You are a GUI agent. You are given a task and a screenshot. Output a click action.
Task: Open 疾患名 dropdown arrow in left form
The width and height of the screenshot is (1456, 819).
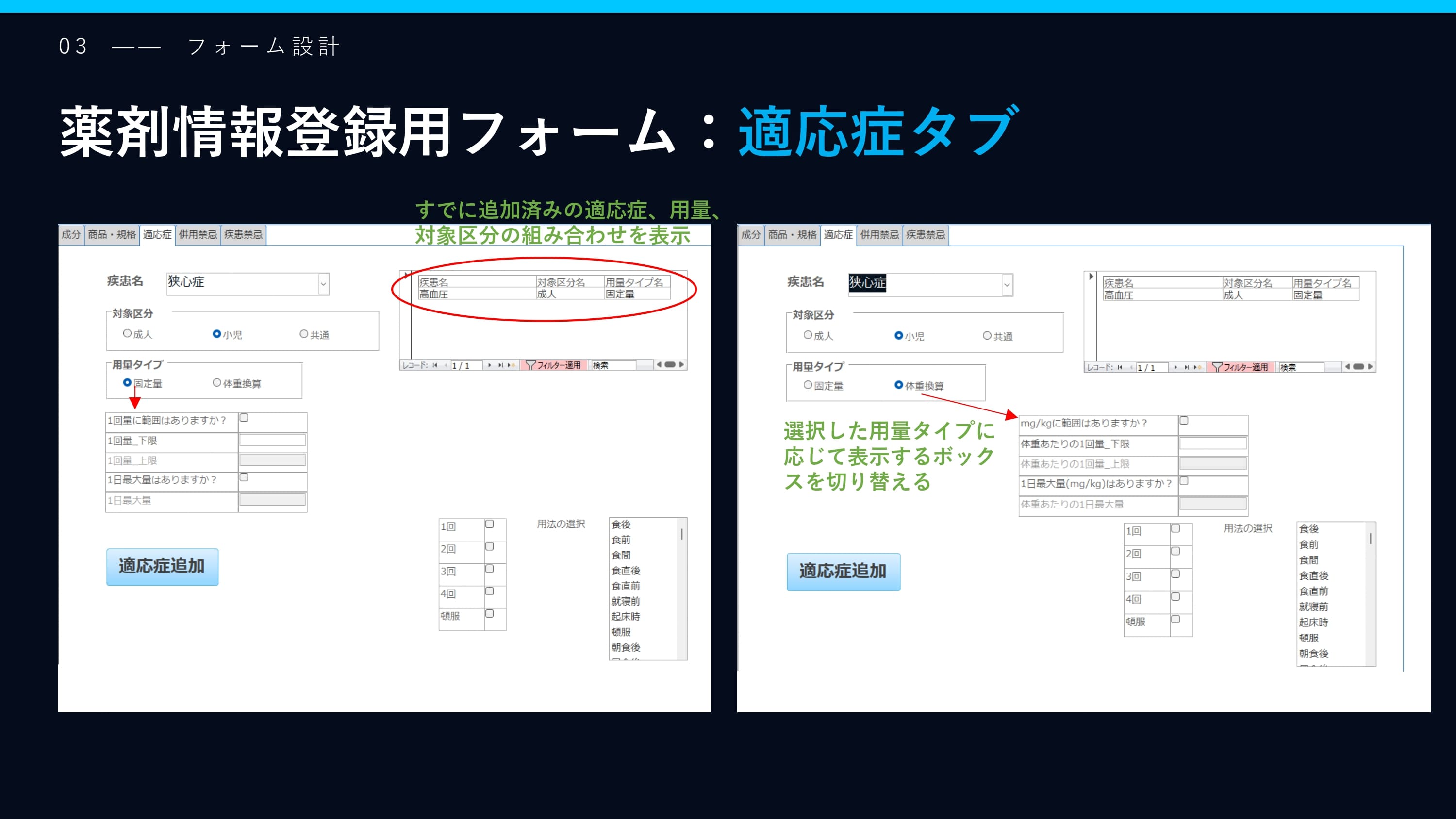pos(323,284)
